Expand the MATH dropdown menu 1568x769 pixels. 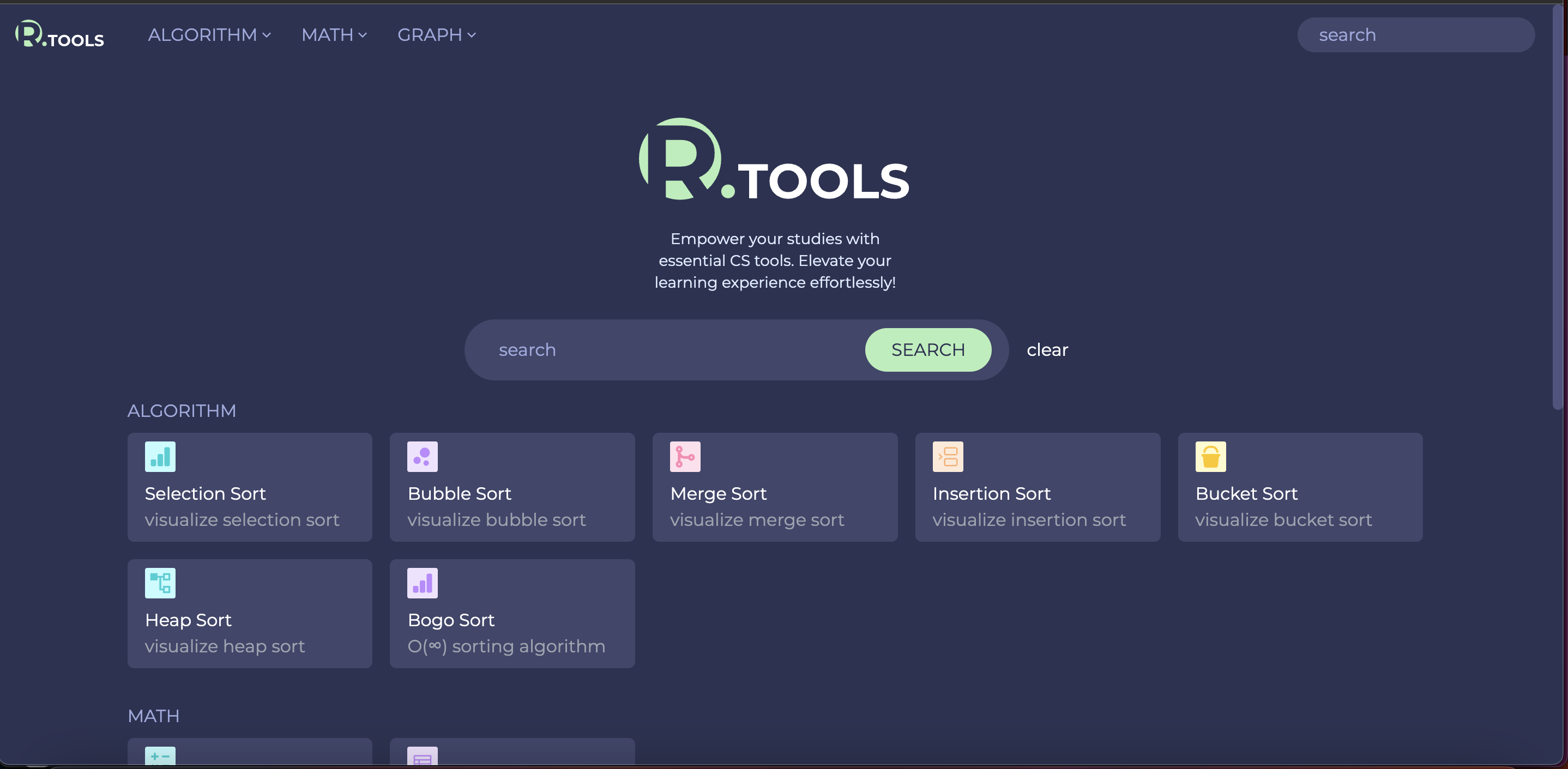[x=334, y=35]
